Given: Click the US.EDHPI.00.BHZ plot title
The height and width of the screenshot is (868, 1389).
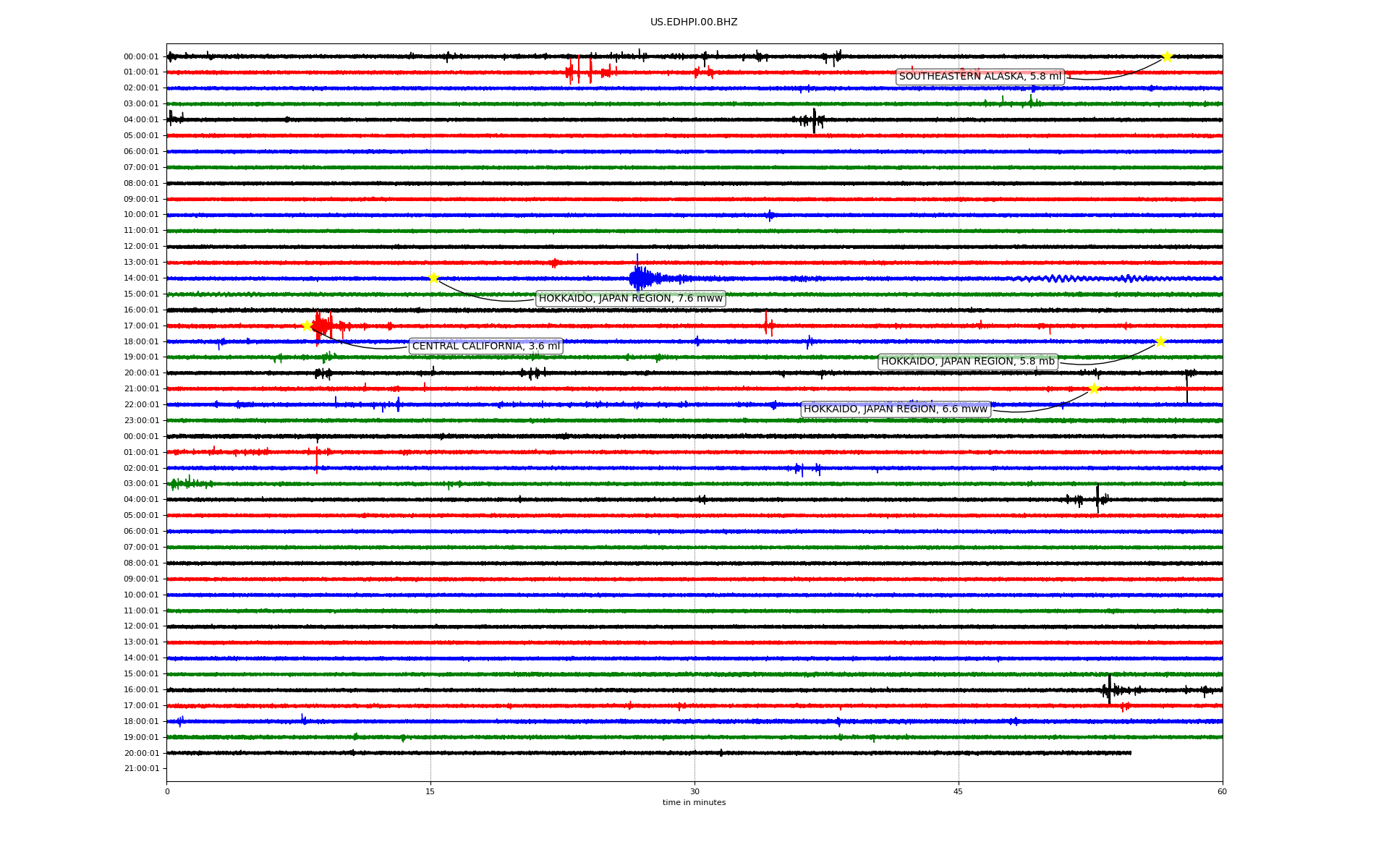Looking at the screenshot, I should (693, 22).
